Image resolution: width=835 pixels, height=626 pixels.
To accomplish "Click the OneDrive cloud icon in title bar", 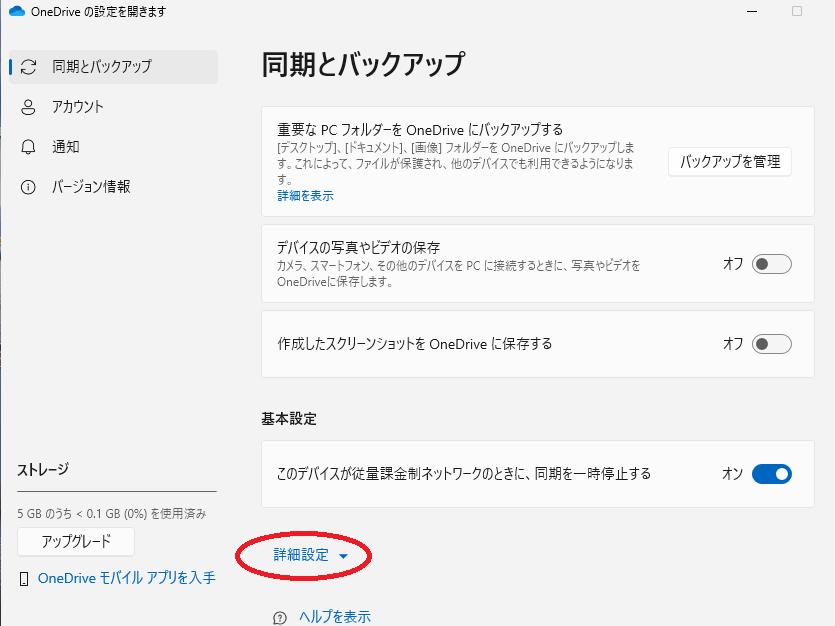I will tap(17, 11).
